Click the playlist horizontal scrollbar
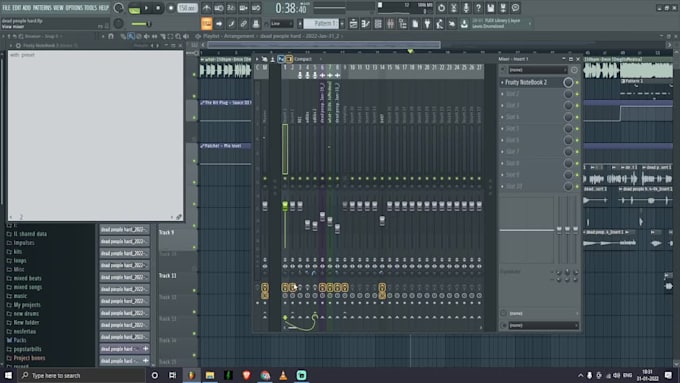The height and width of the screenshot is (383, 680). tap(324, 45)
